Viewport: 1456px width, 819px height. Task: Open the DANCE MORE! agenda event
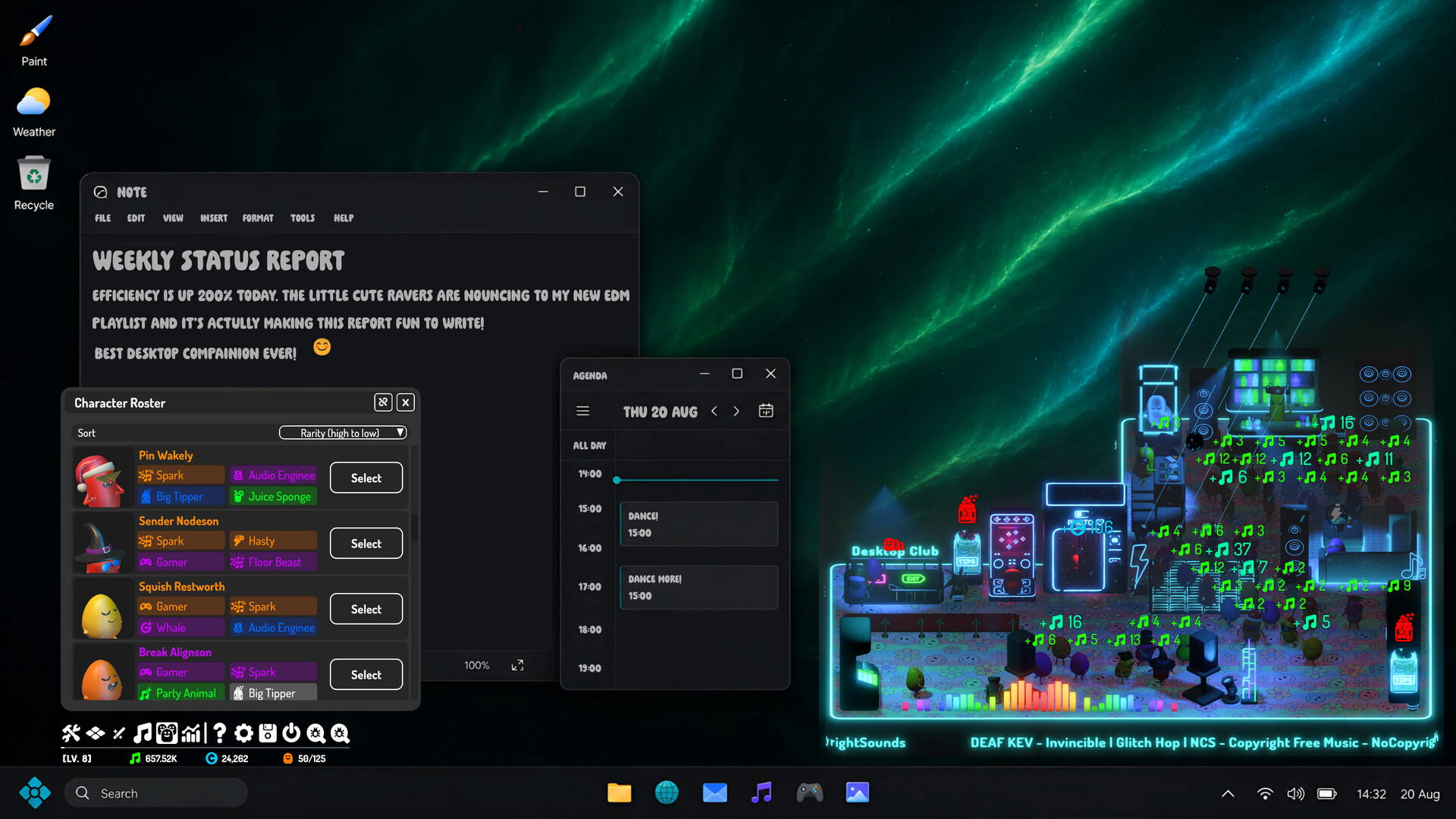698,587
